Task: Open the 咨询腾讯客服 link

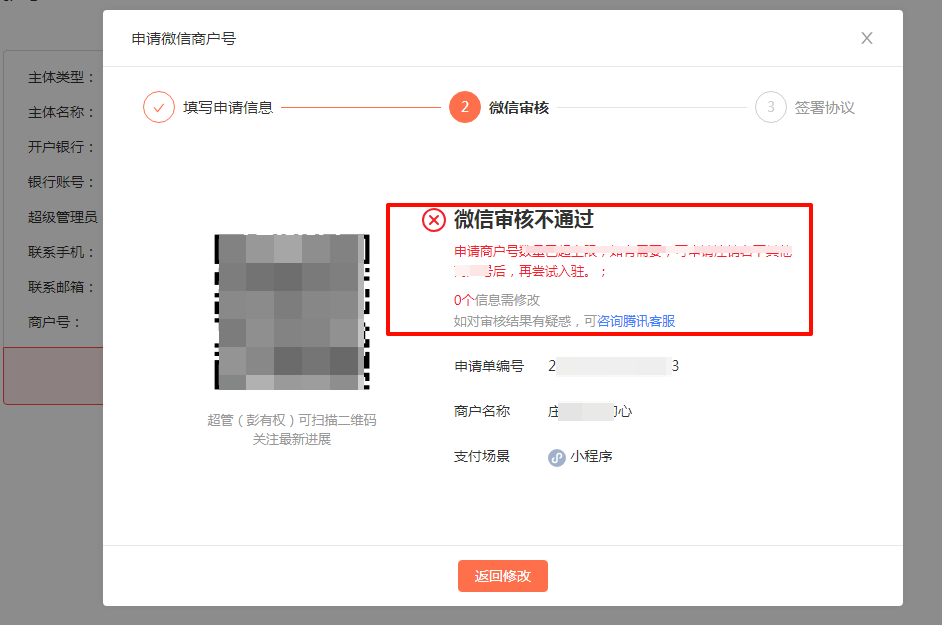Action: click(636, 321)
